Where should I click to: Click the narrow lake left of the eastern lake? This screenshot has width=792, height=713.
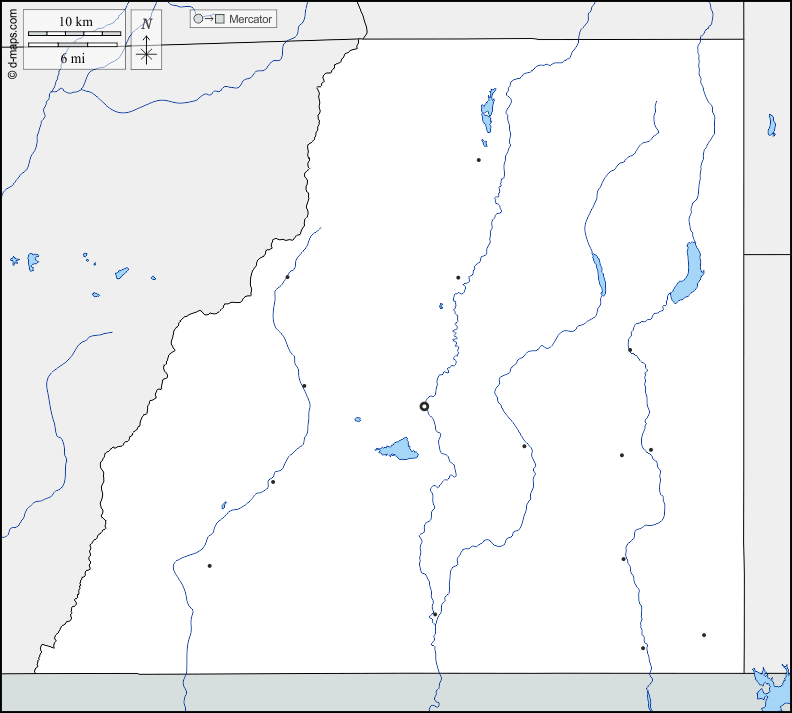pos(599,275)
